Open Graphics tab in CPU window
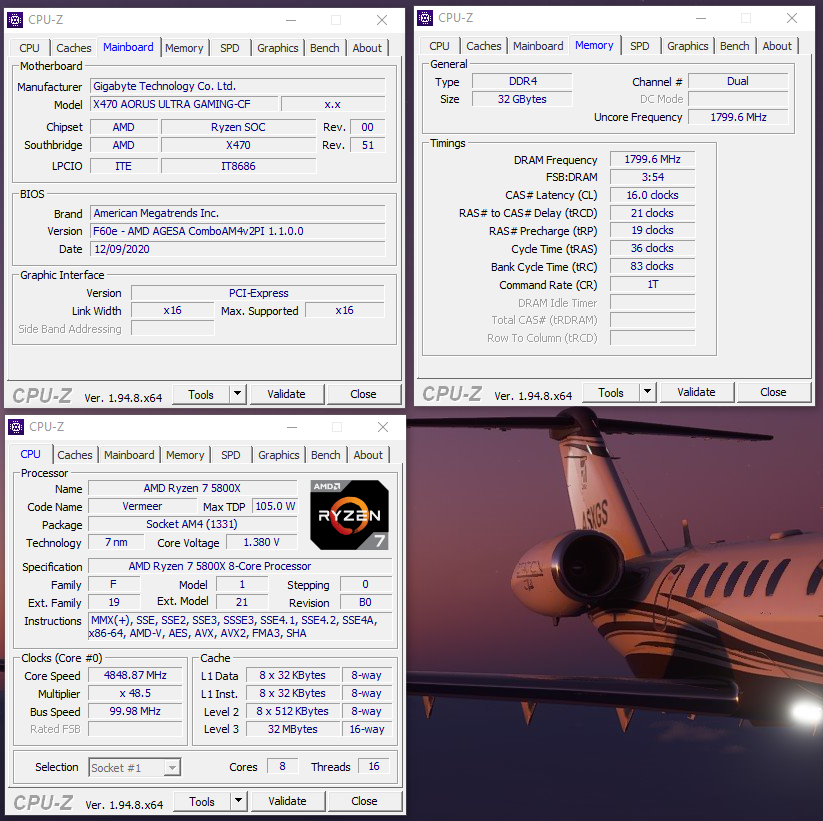 pyautogui.click(x=279, y=455)
